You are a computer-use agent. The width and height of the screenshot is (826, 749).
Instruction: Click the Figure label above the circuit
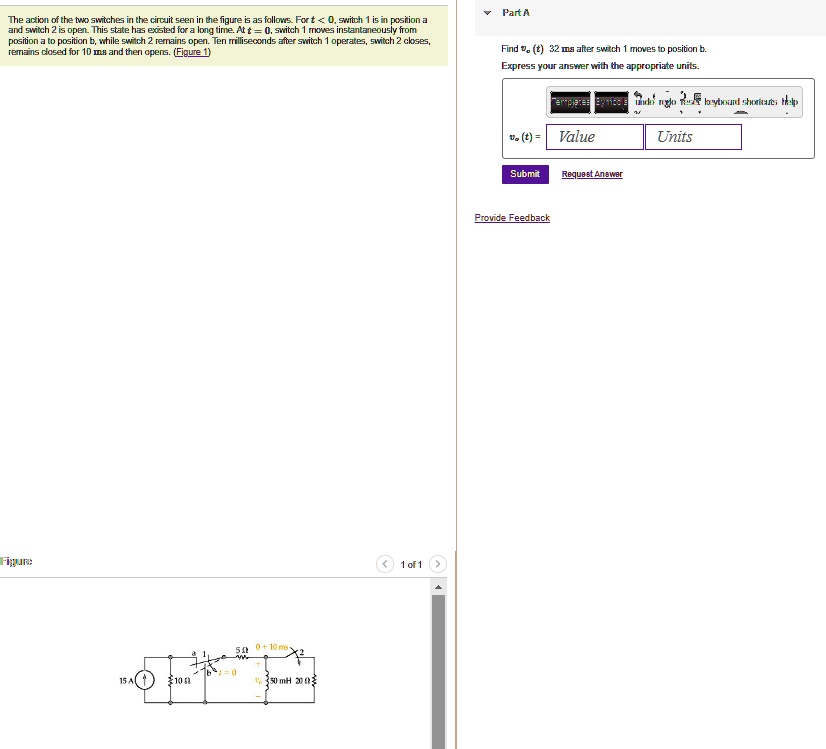[14, 563]
